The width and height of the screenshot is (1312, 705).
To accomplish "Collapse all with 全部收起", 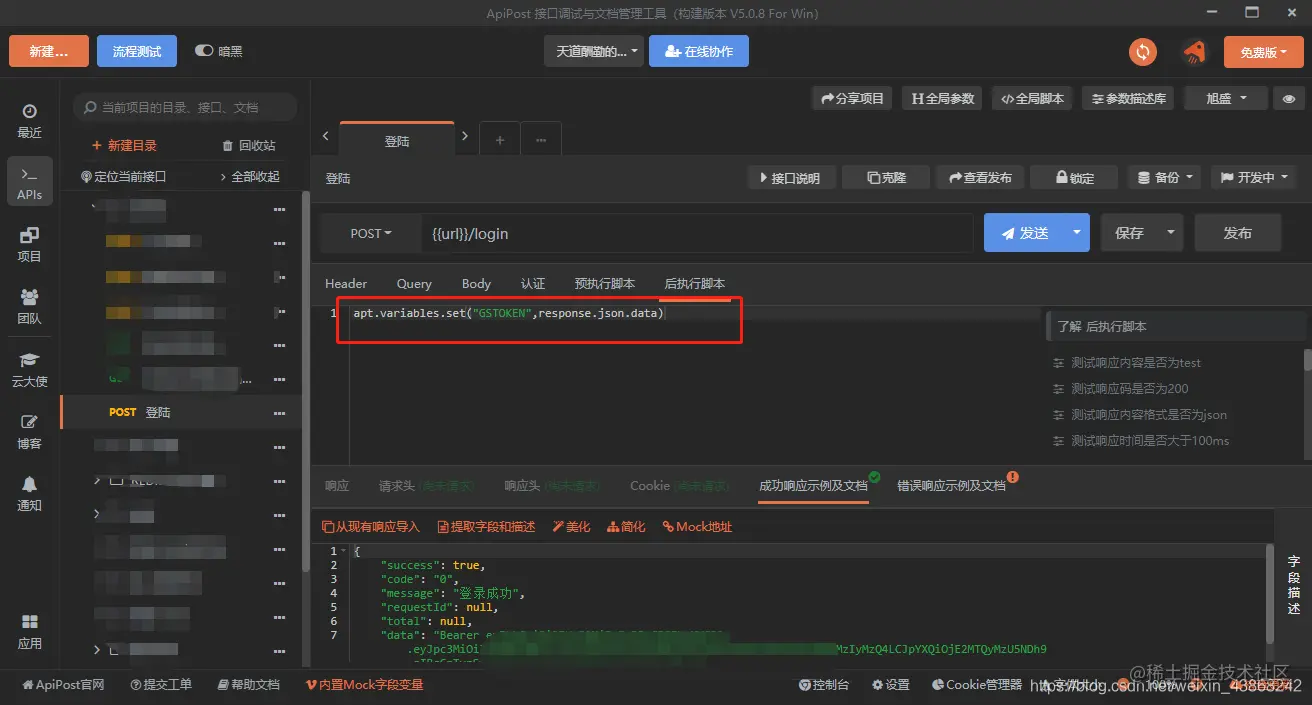I will coord(250,176).
